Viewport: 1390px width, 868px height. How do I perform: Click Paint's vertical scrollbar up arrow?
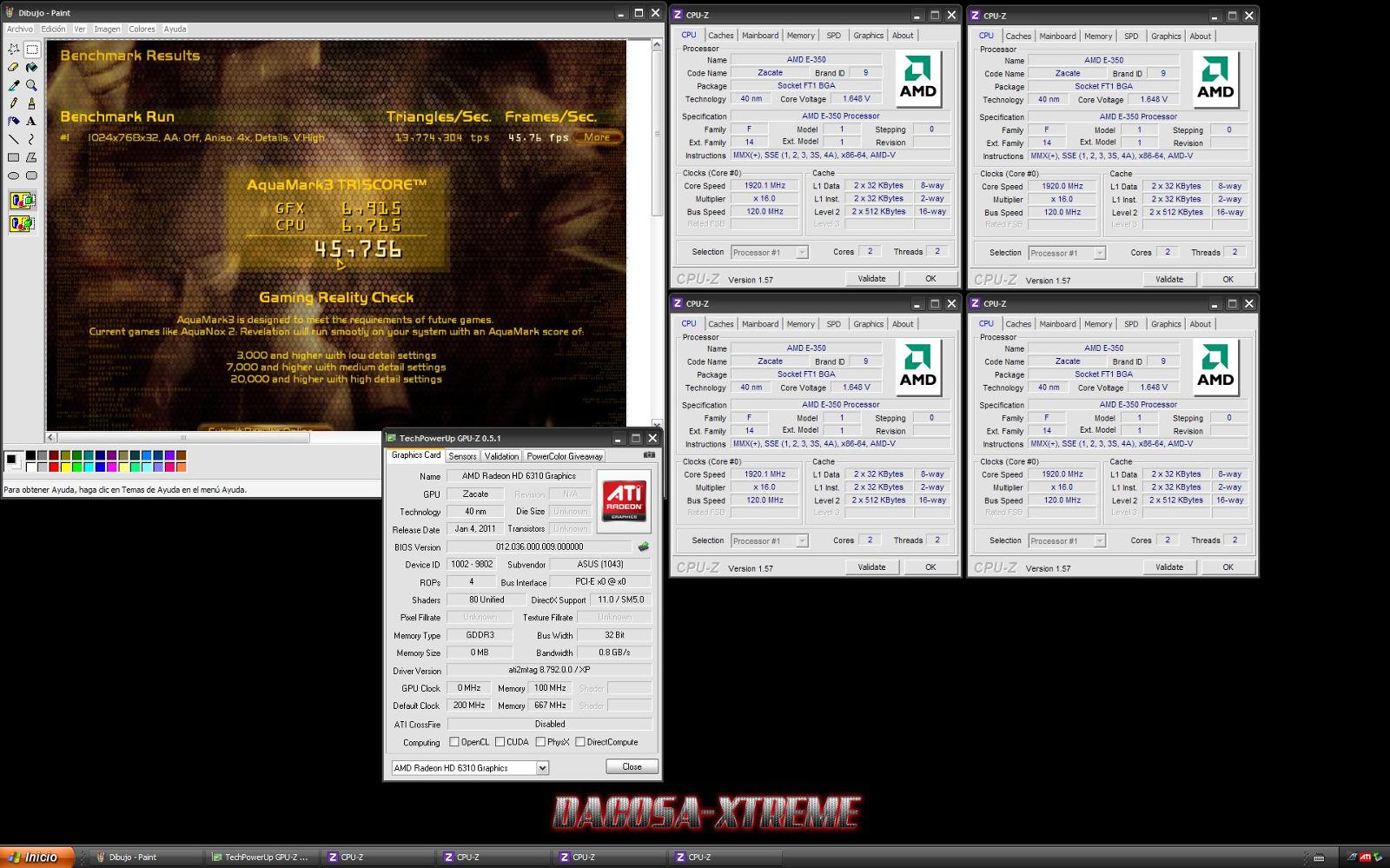pos(658,44)
